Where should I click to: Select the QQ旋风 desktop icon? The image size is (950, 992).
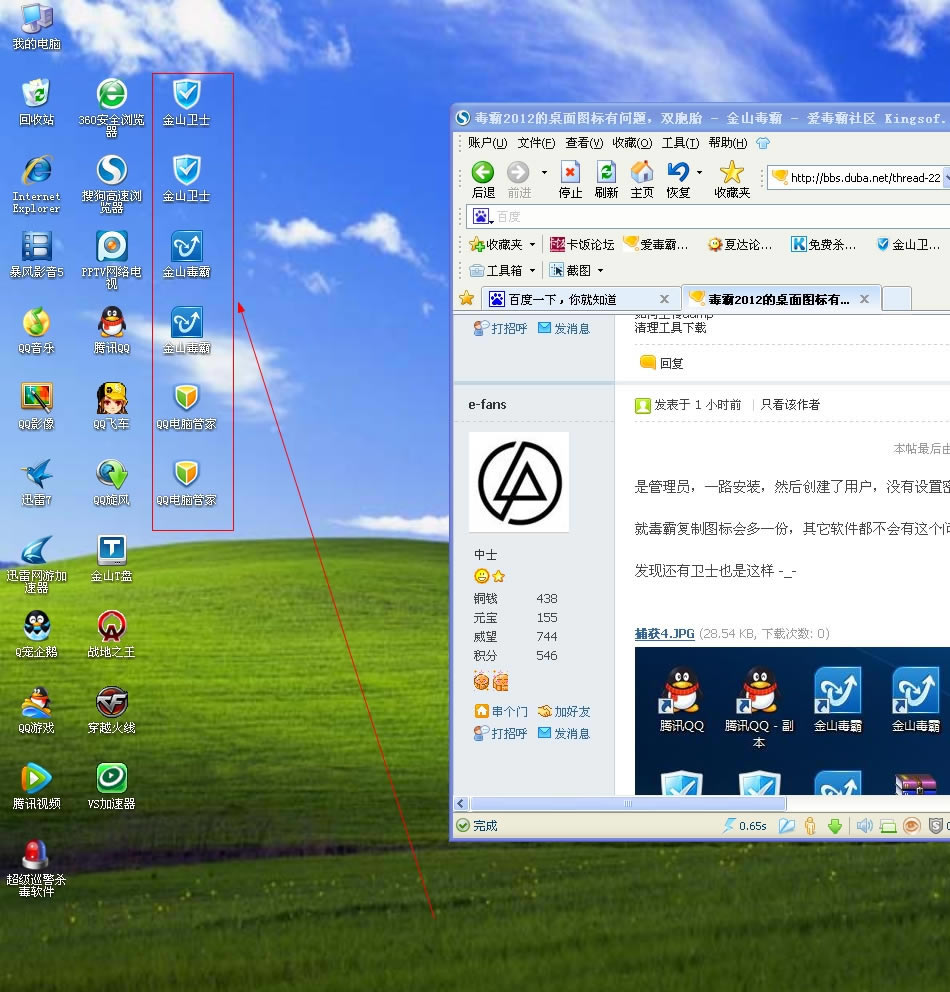111,482
